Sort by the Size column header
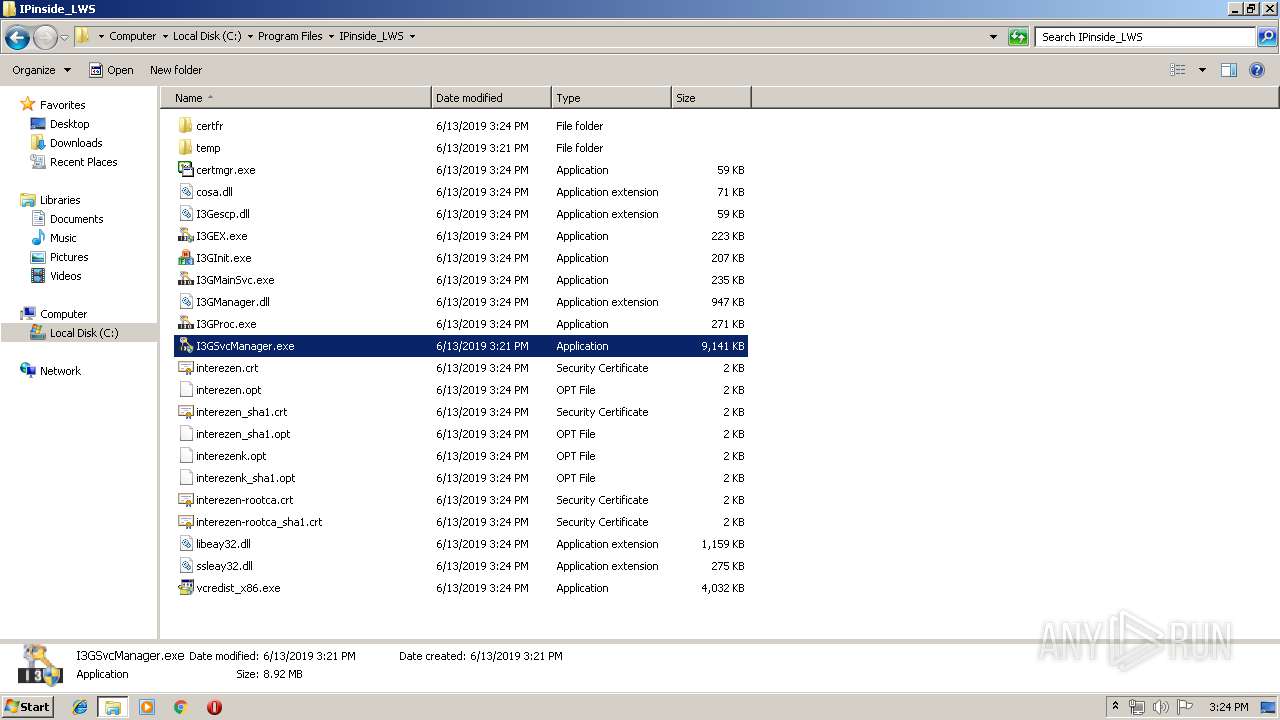 pyautogui.click(x=711, y=98)
